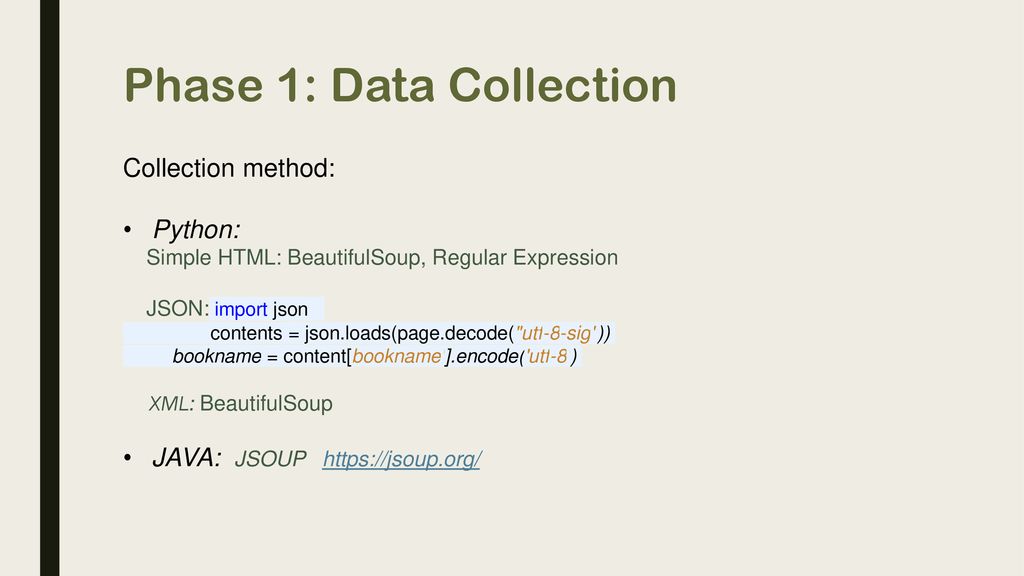Click the blue import keyword

point(240,309)
